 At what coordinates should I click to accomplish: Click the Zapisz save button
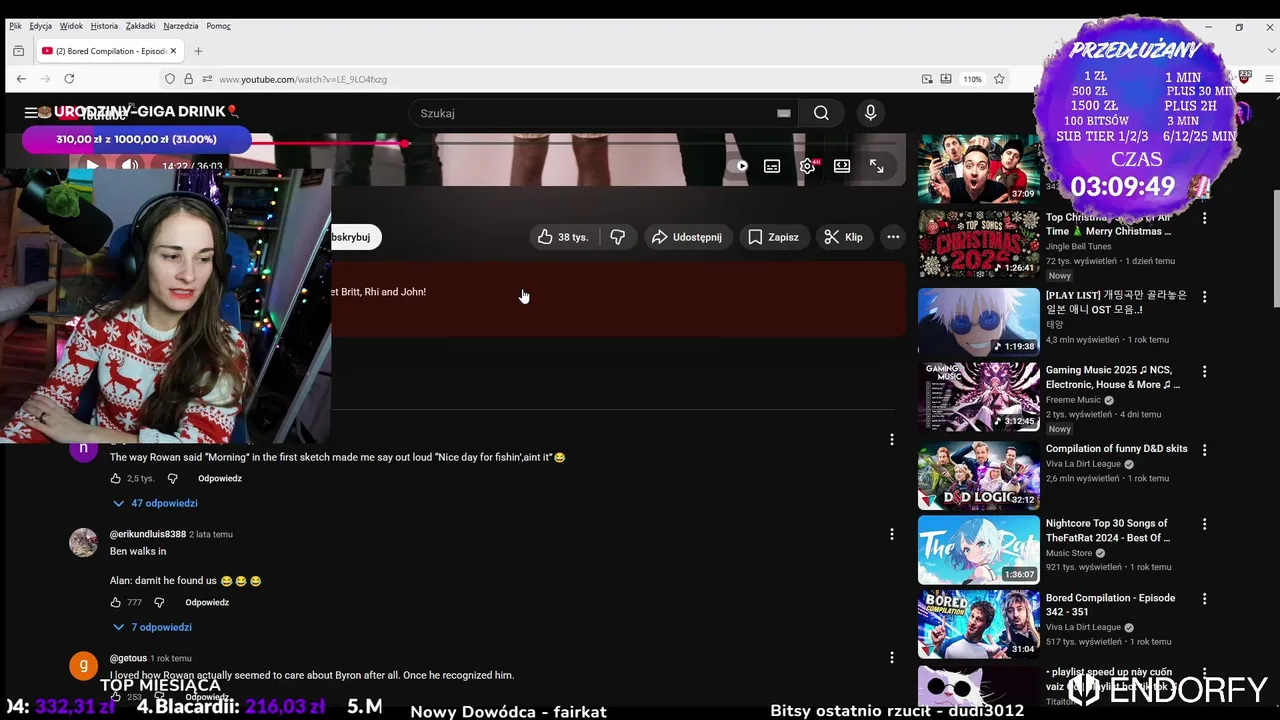coord(773,237)
